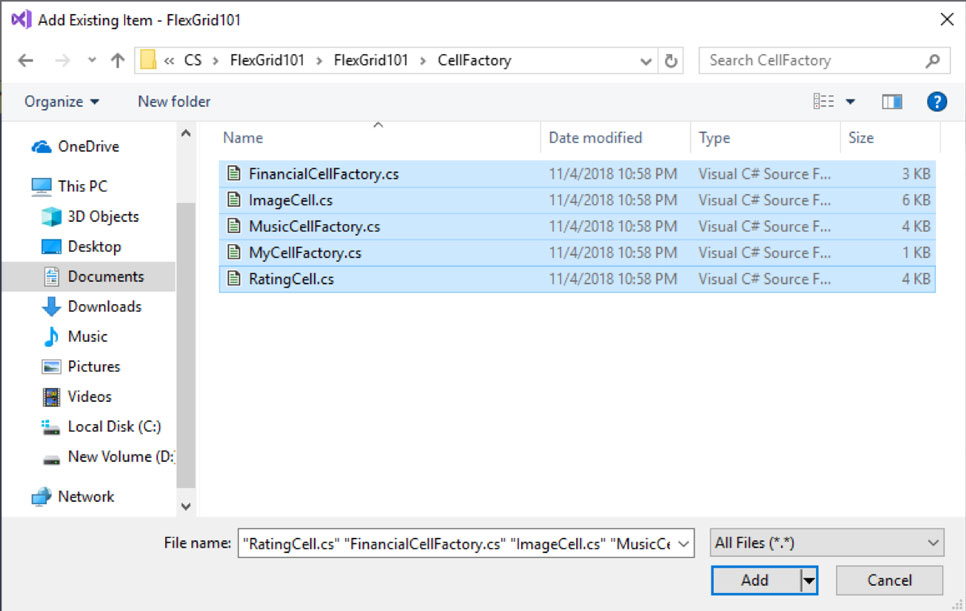Go back to the previous folder
Viewport: 966px width, 611px height.
pyautogui.click(x=25, y=60)
